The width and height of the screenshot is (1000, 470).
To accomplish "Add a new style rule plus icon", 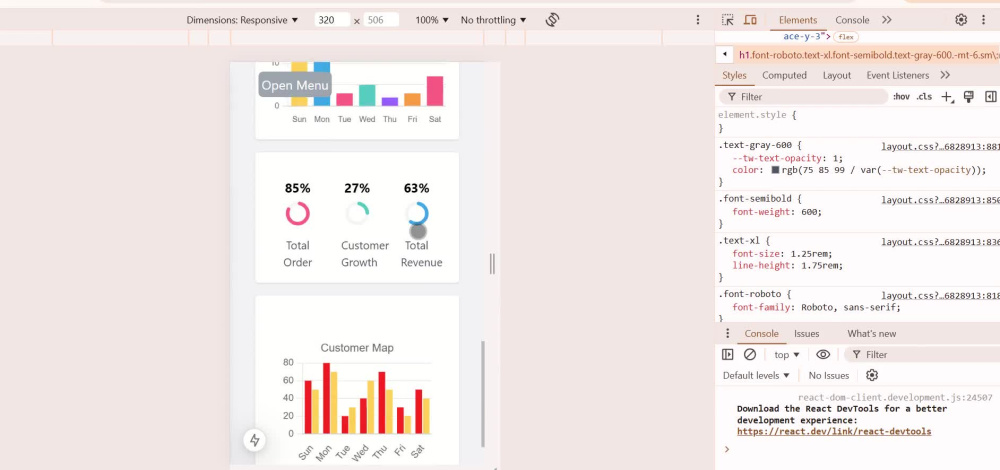I will pos(947,97).
